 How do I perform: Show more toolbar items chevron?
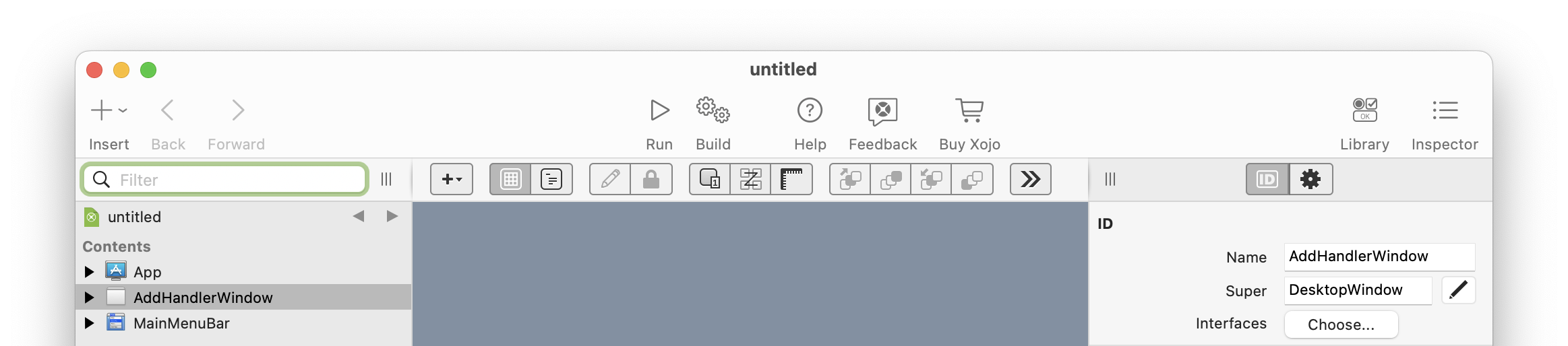(1030, 179)
